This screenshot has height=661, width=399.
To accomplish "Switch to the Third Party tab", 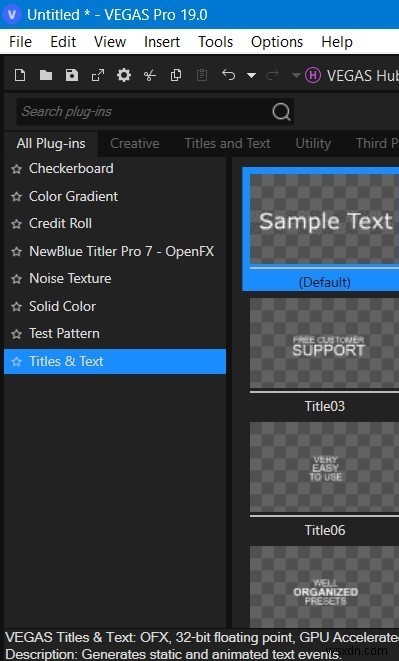I will coord(377,144).
